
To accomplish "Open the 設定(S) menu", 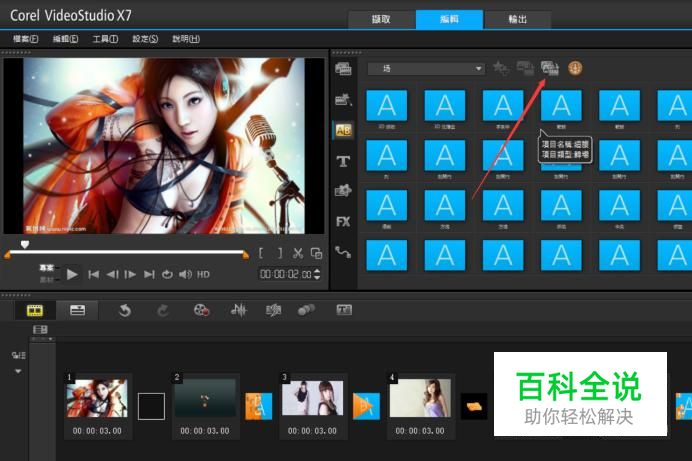I will click(x=145, y=39).
